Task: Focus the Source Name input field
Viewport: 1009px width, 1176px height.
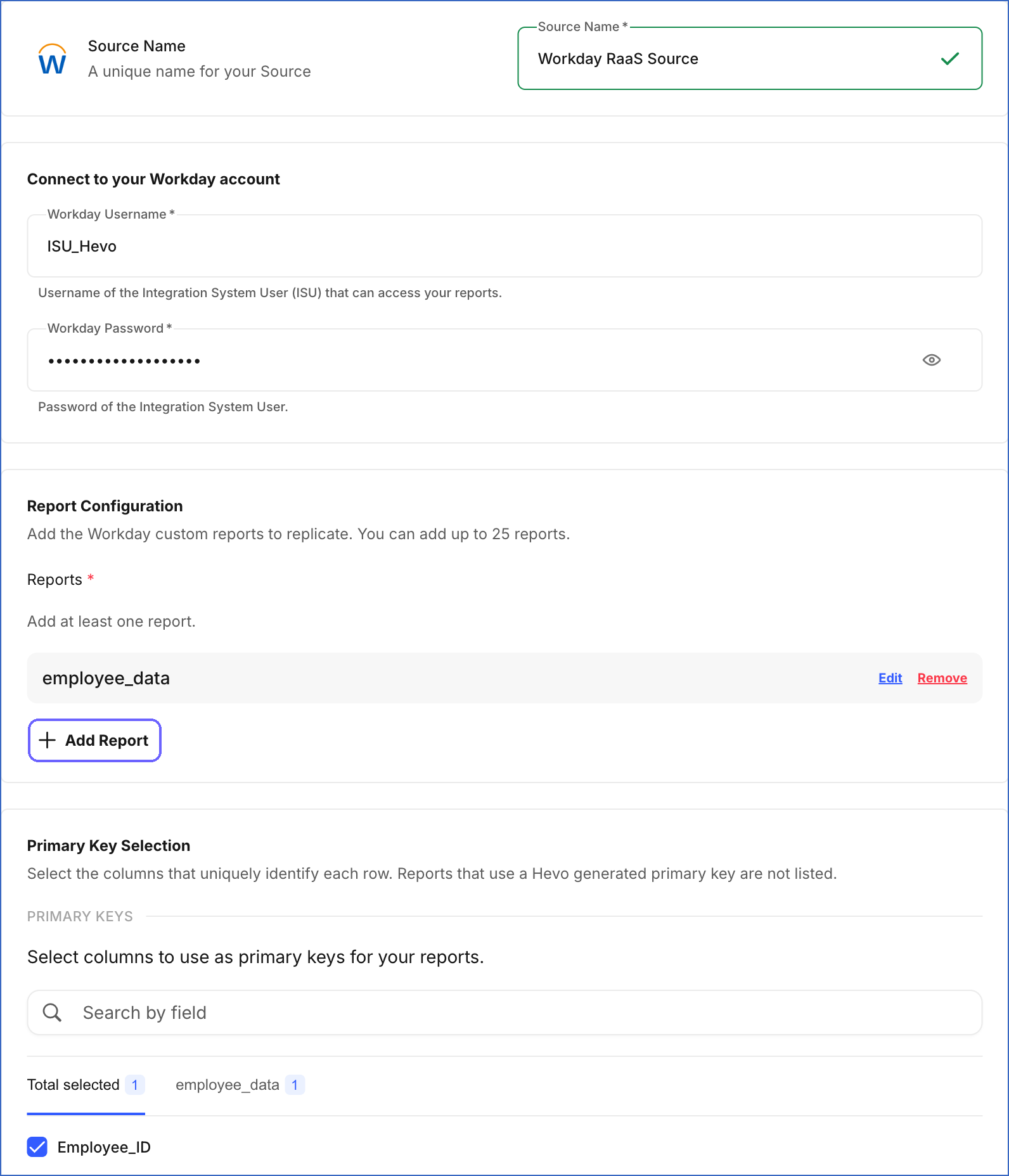Action: click(750, 58)
